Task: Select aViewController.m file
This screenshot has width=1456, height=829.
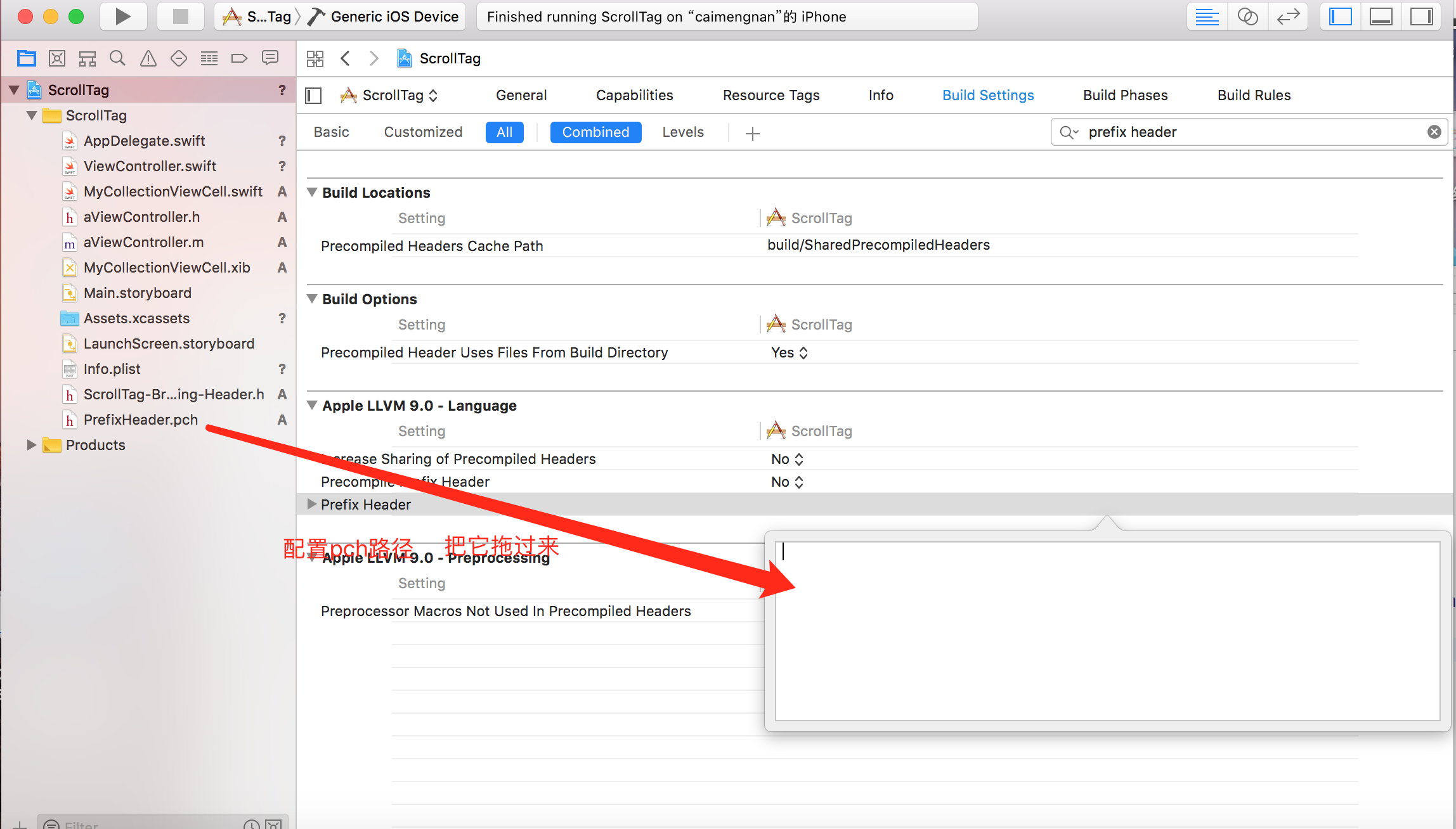Action: pyautogui.click(x=143, y=242)
